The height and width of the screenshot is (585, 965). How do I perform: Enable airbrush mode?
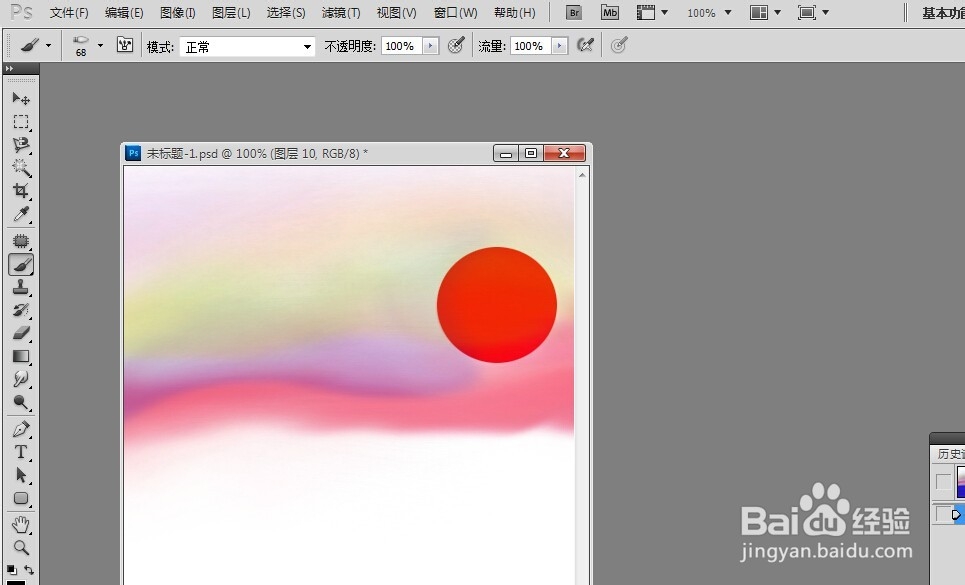585,45
